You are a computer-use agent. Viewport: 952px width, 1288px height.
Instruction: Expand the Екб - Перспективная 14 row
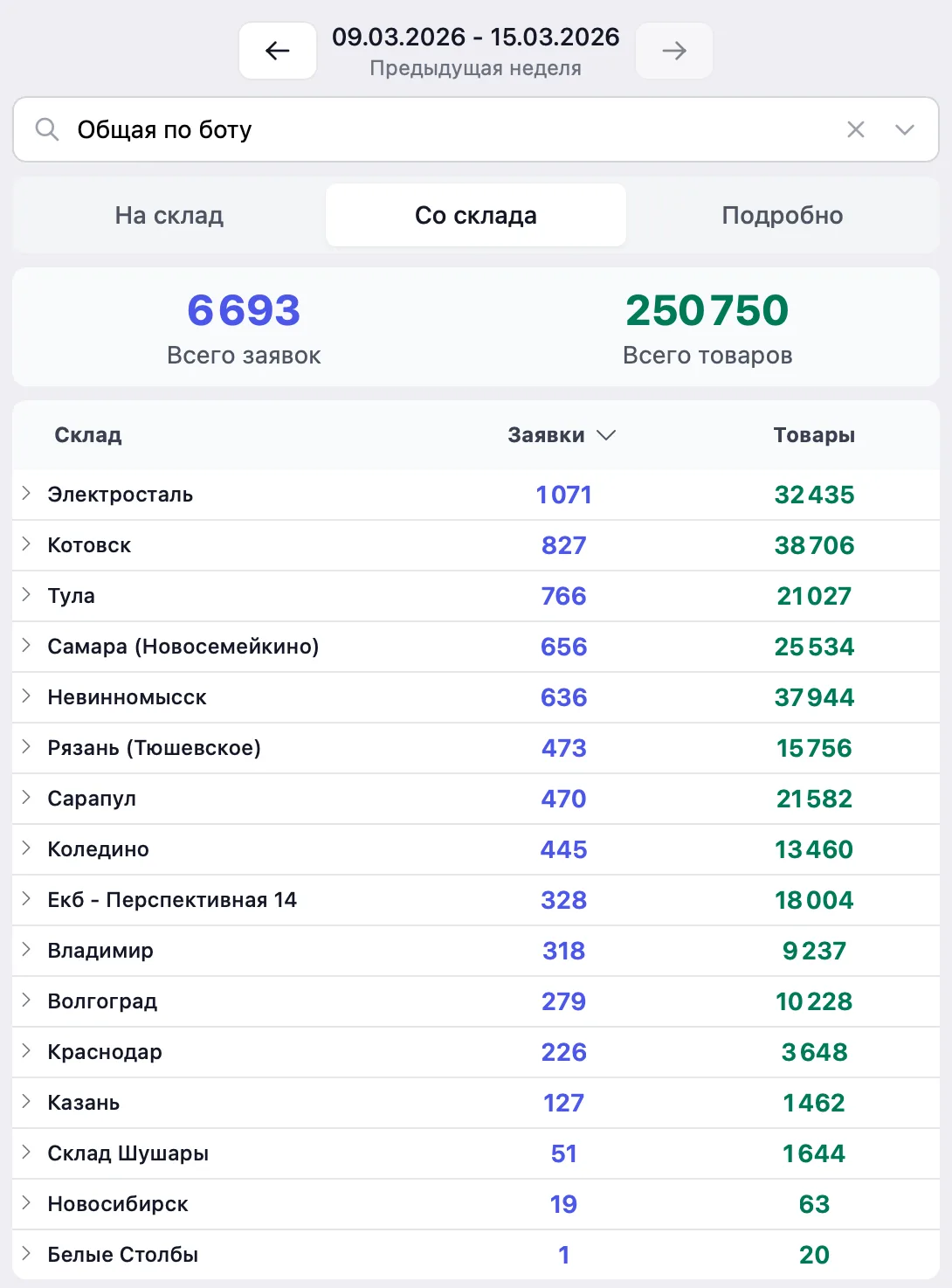point(26,899)
